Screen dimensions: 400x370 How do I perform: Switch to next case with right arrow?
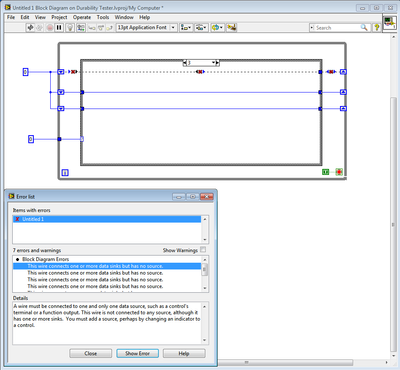(218, 63)
